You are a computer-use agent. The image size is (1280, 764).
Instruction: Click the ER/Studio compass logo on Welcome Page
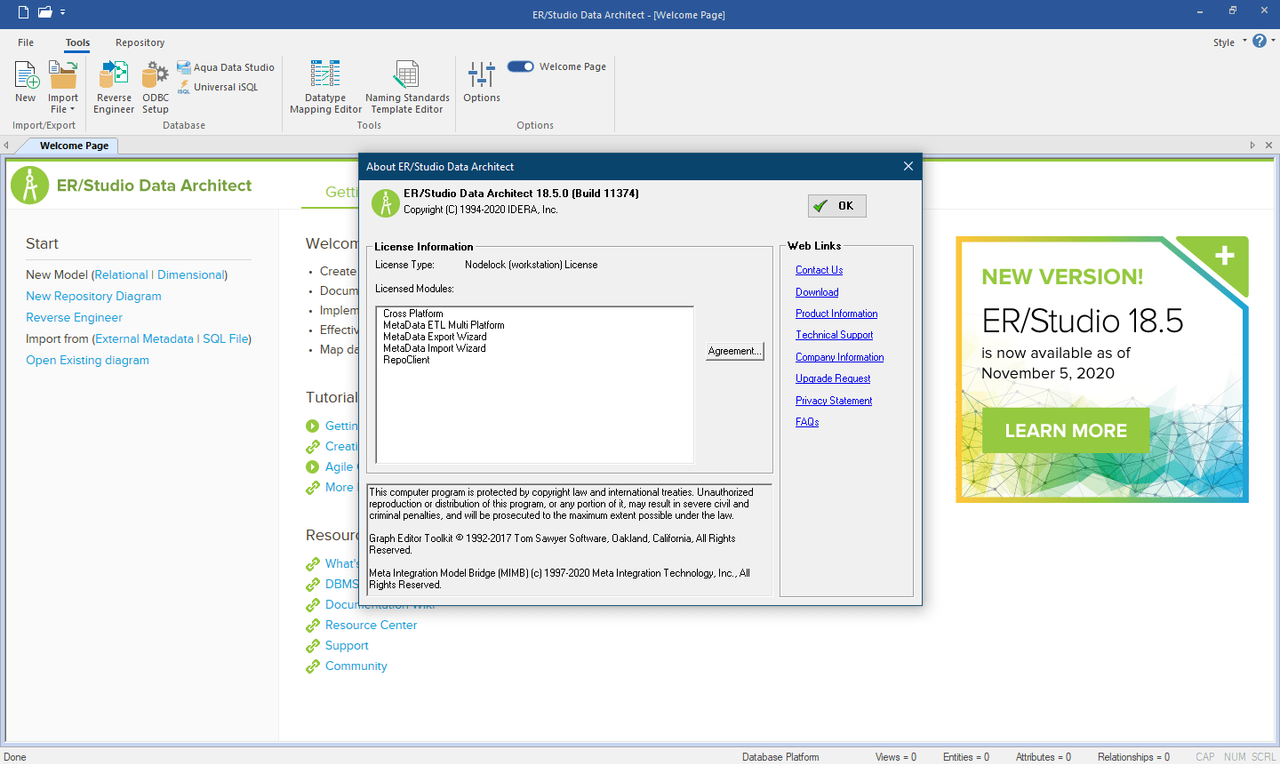(30, 185)
